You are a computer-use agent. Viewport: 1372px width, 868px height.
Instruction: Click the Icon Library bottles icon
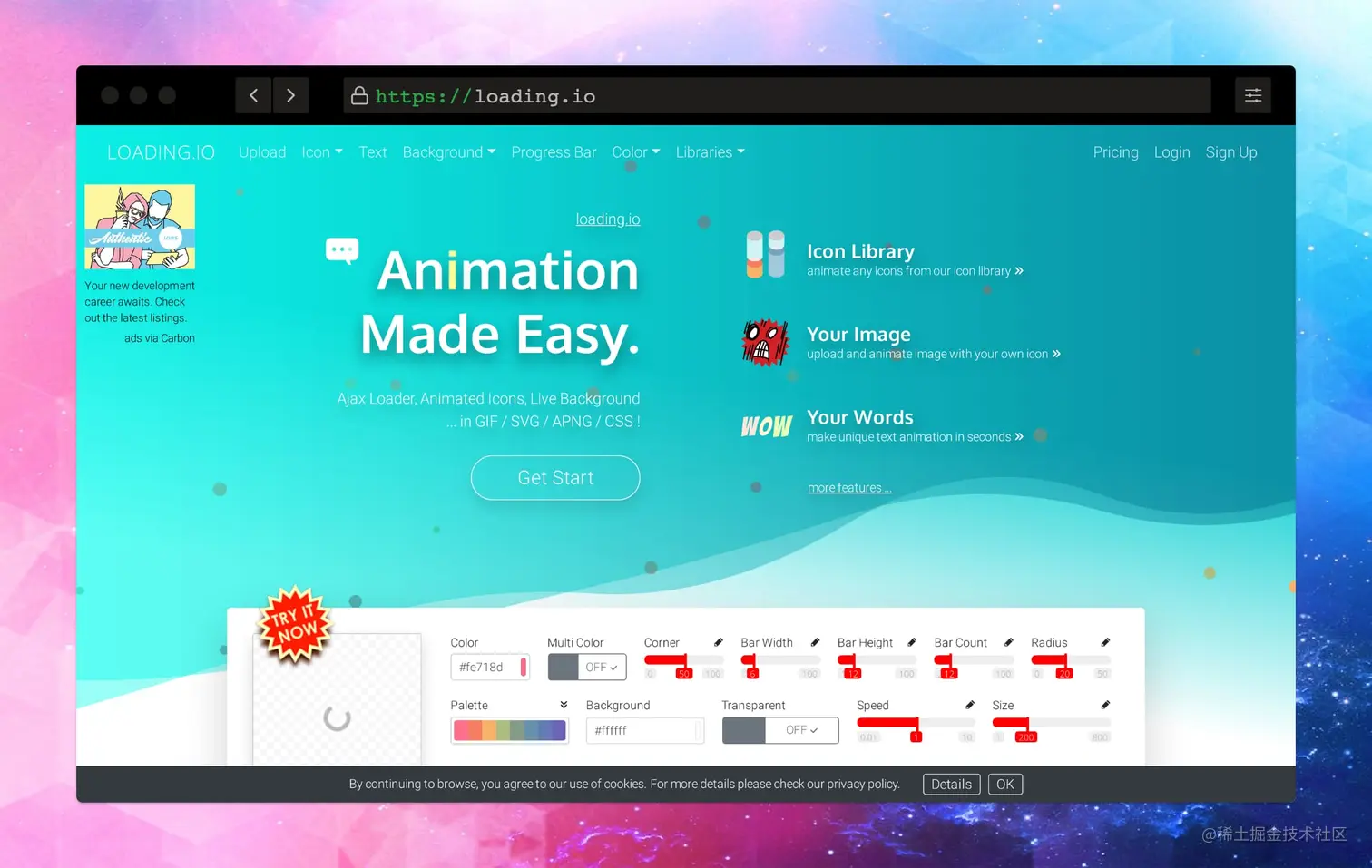(x=765, y=254)
